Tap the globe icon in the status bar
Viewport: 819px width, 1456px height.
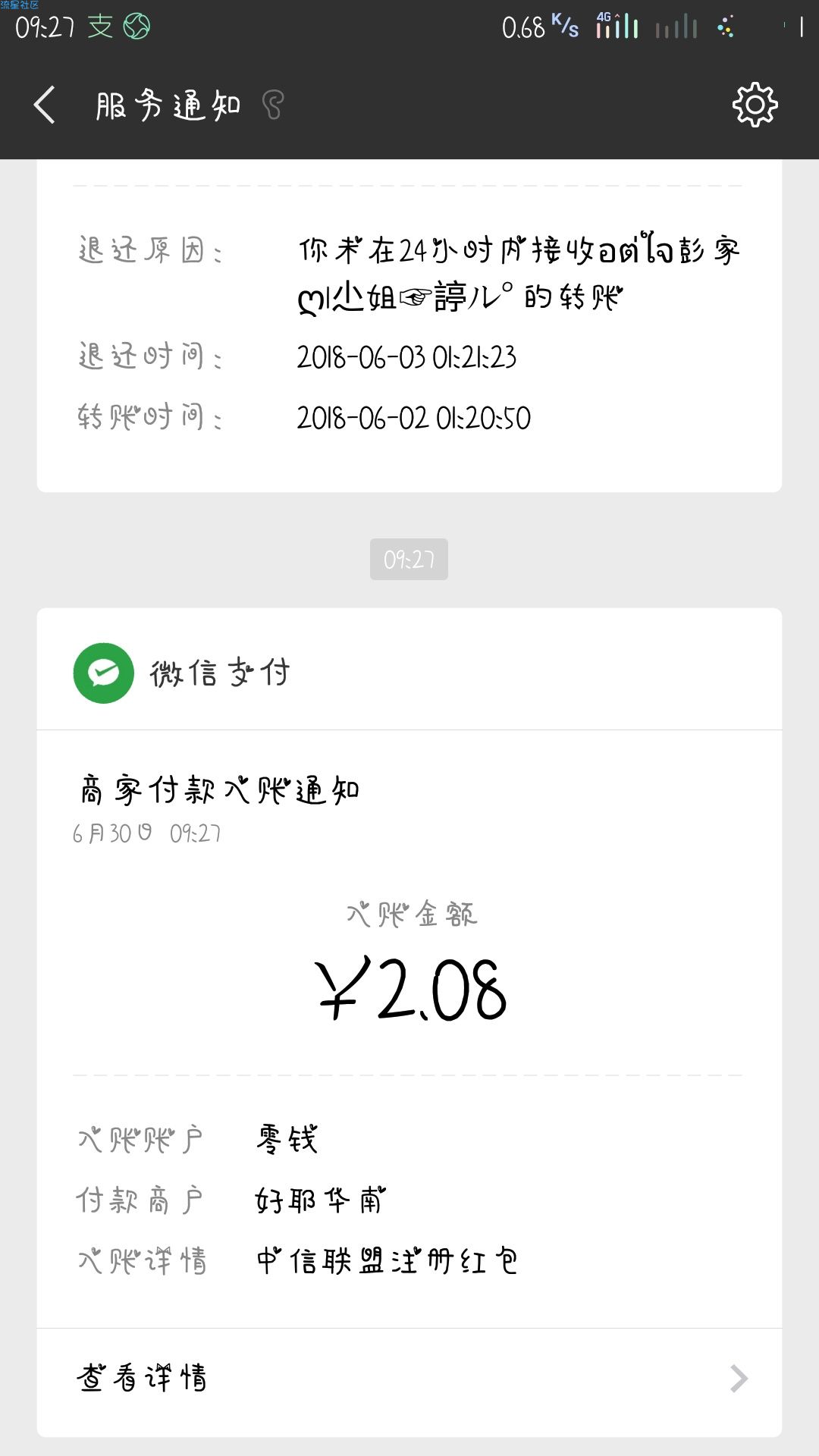pyautogui.click(x=136, y=27)
